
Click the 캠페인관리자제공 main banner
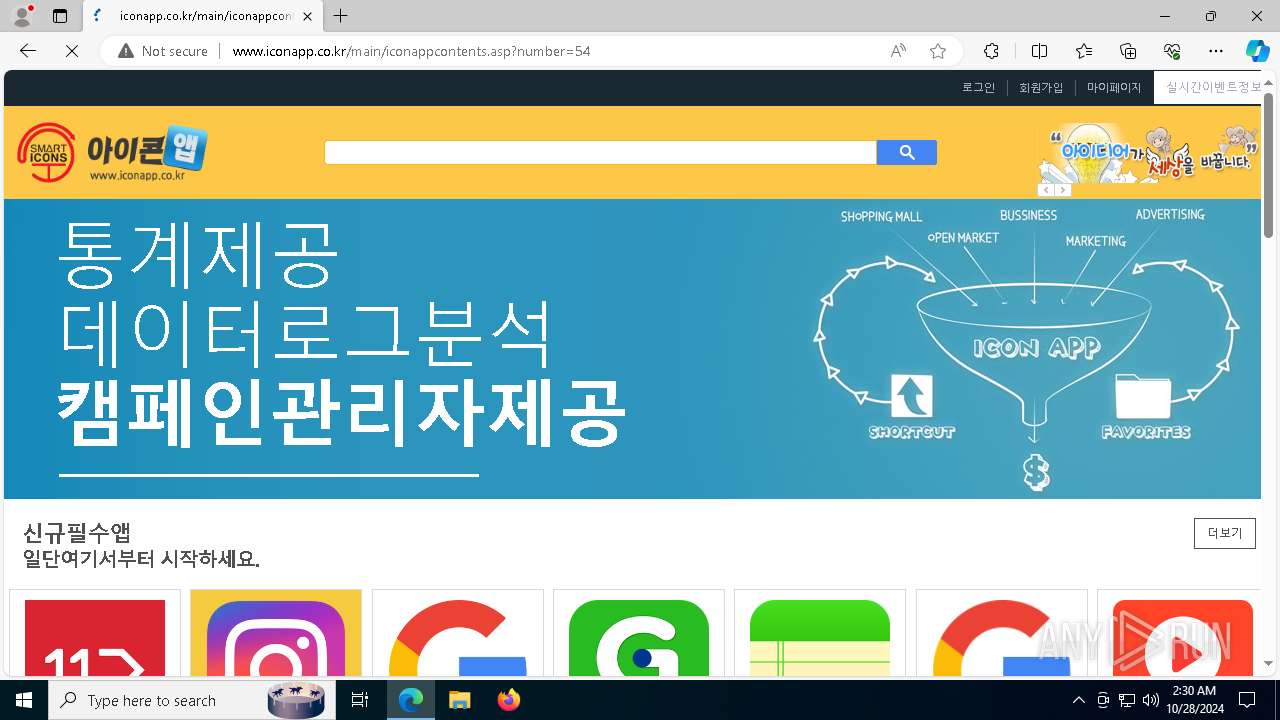tap(632, 349)
